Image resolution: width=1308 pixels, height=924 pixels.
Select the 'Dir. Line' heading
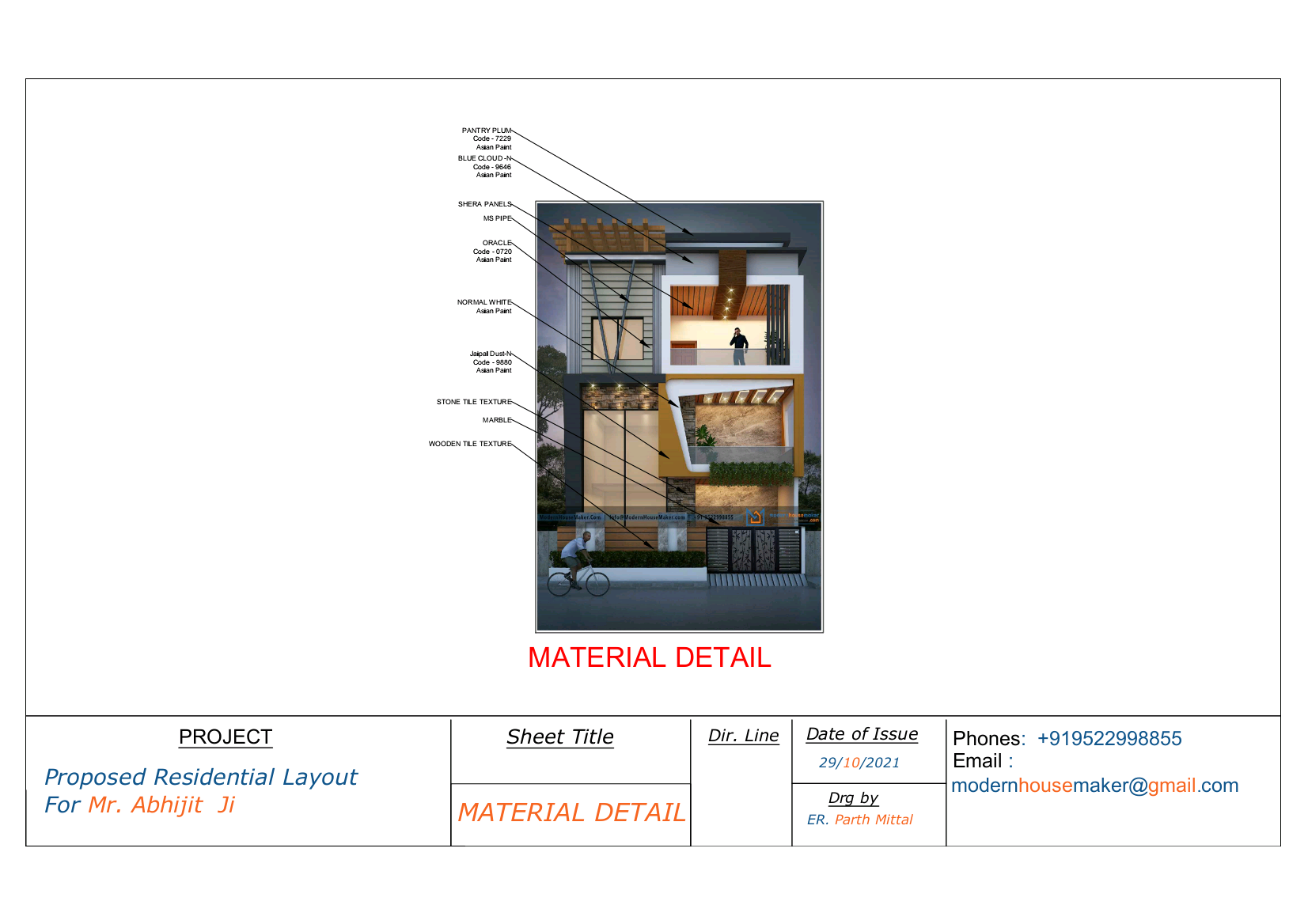tap(743, 736)
